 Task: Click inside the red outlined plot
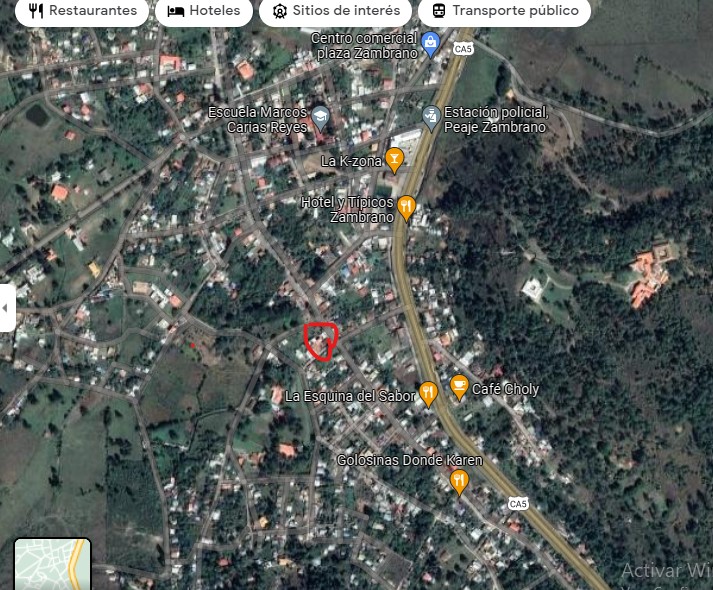point(321,342)
